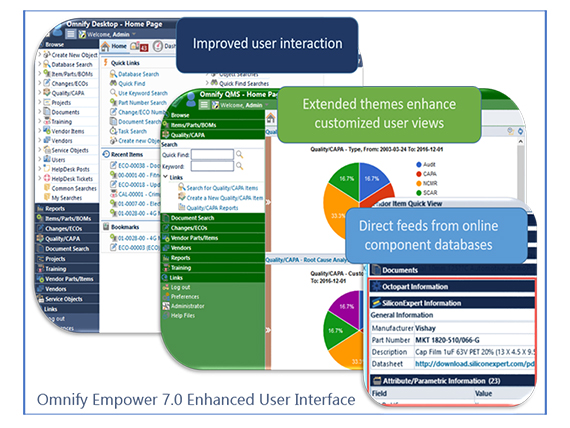Click the Administrator icon in QMS sidebar
570x428 pixels.
[x=166, y=306]
